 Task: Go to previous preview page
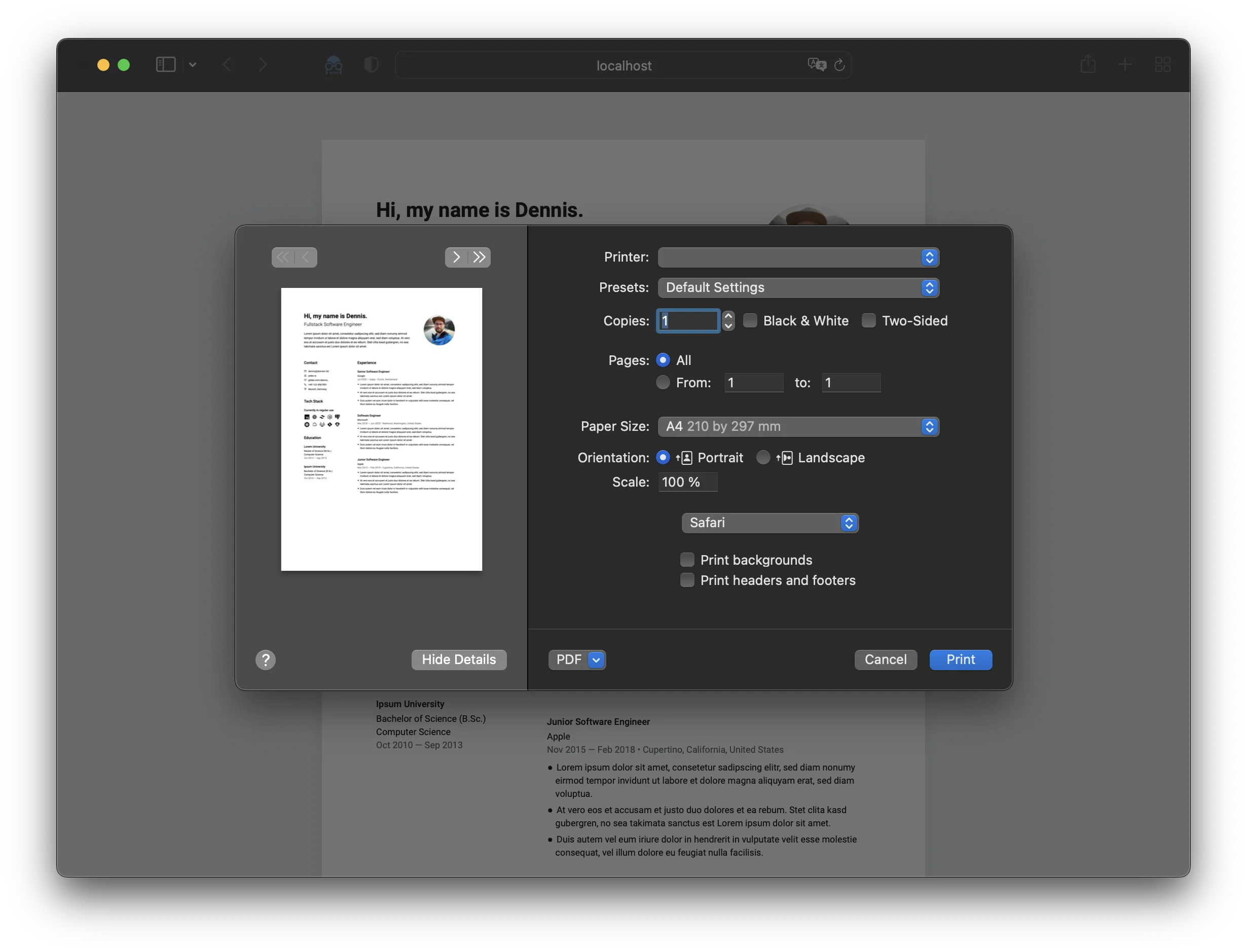click(306, 258)
